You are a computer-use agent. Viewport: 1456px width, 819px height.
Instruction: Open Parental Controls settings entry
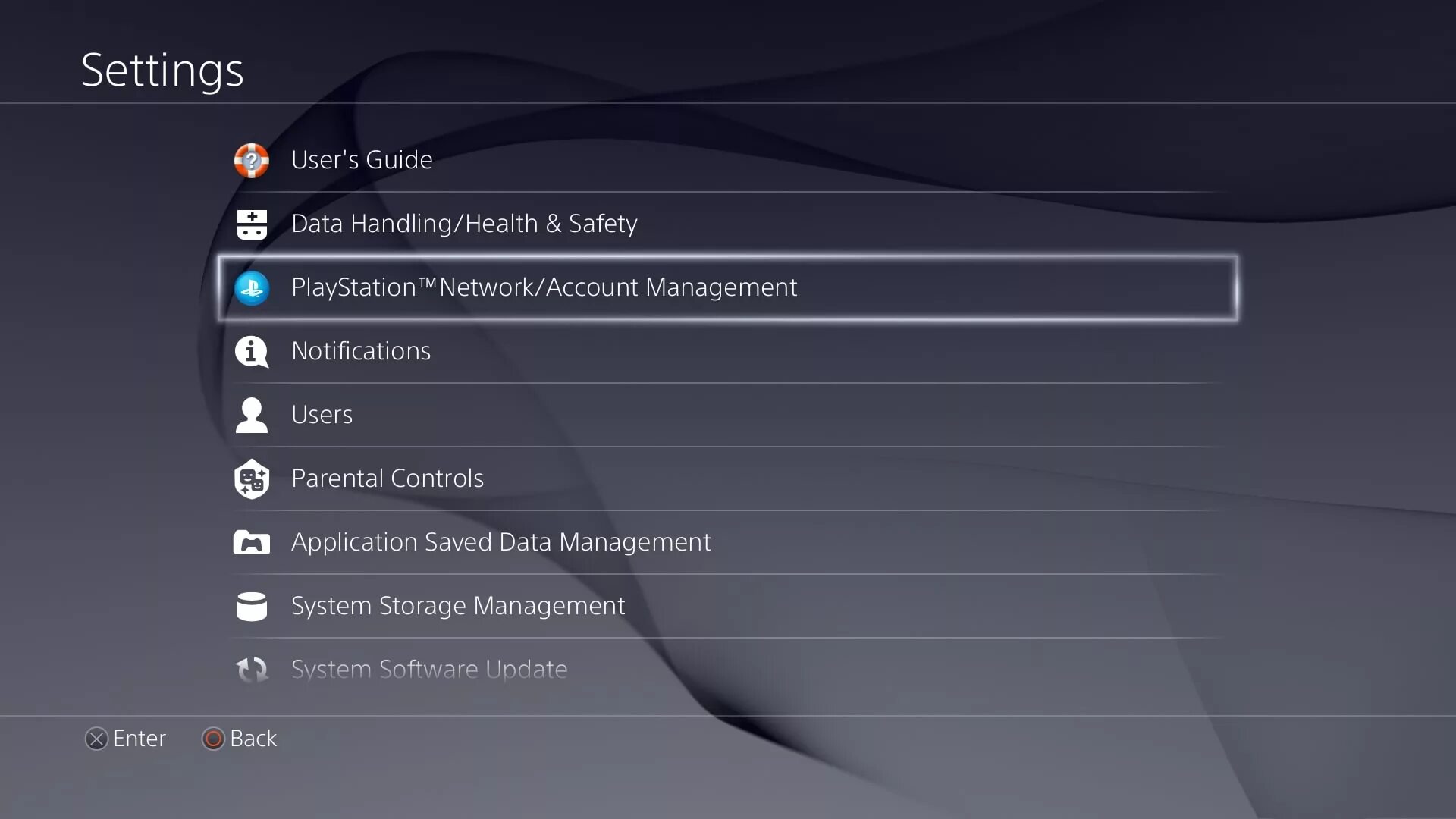[x=728, y=479]
